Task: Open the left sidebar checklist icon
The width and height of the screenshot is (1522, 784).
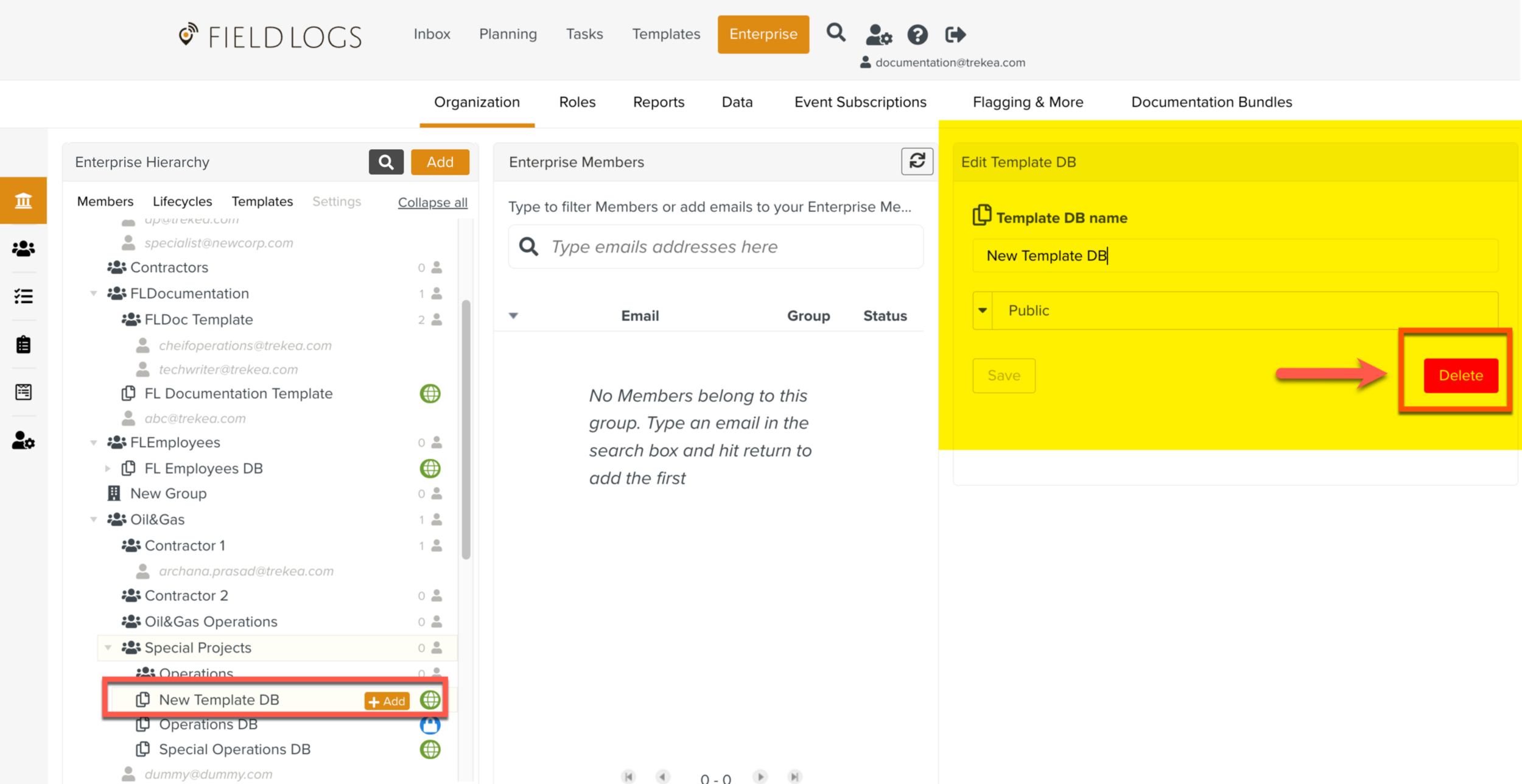Action: [x=23, y=296]
